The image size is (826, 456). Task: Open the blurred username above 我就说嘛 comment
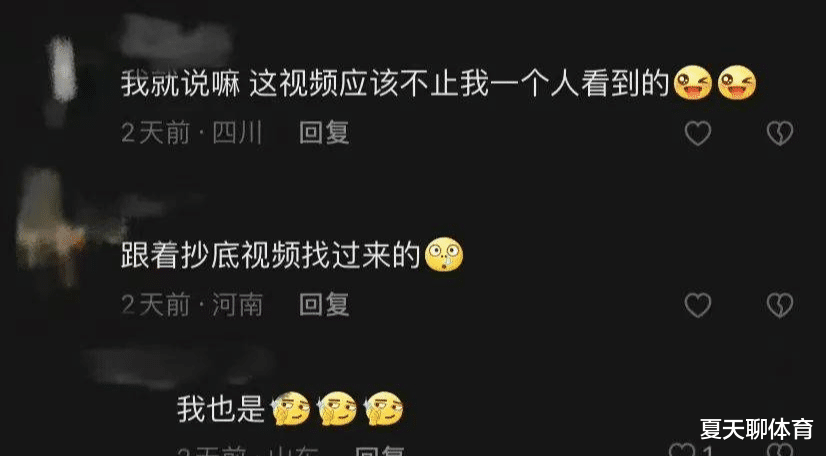tap(176, 37)
